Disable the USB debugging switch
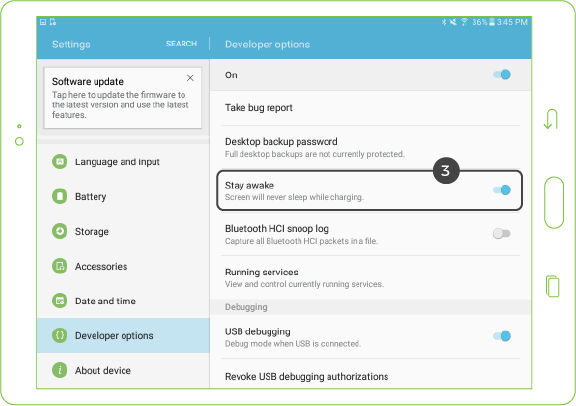576x406 pixels. (x=502, y=336)
